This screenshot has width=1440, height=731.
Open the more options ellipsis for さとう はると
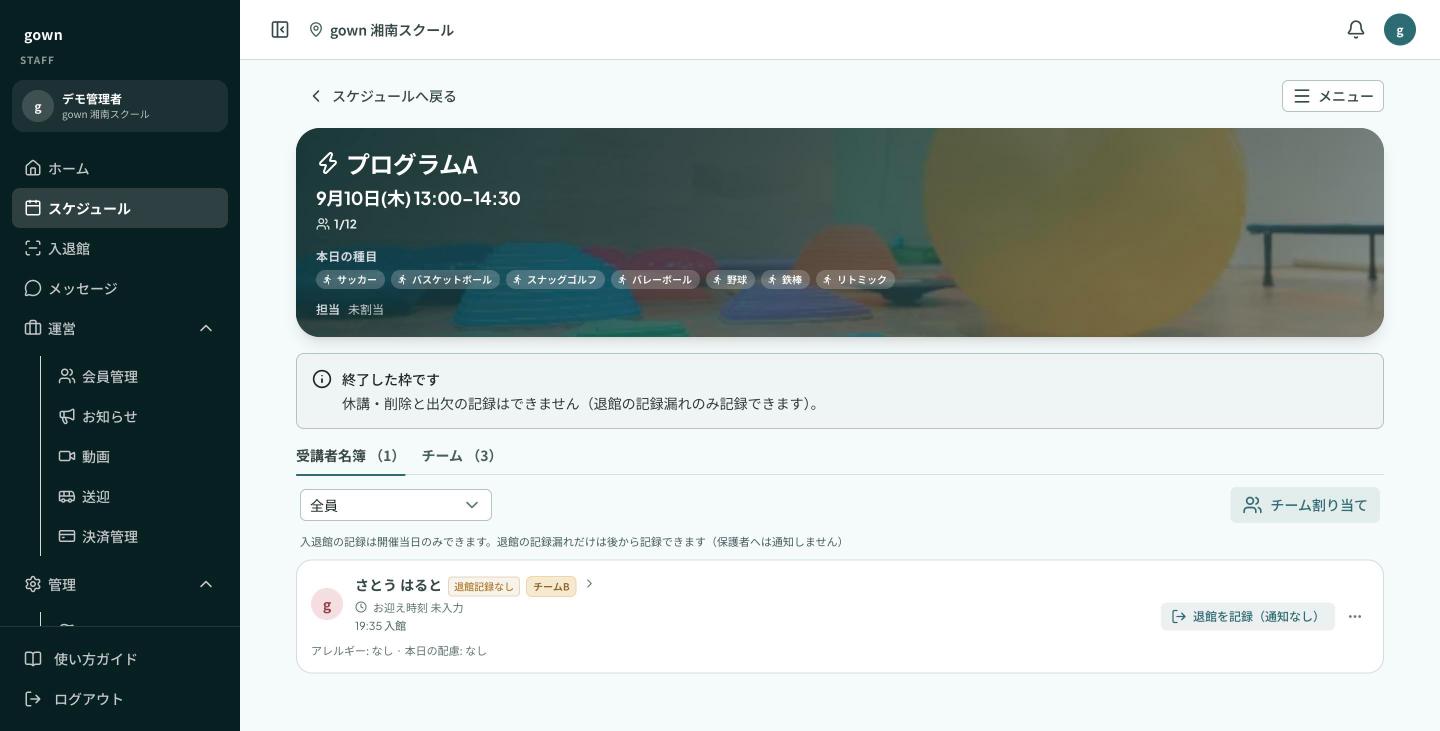(1355, 616)
